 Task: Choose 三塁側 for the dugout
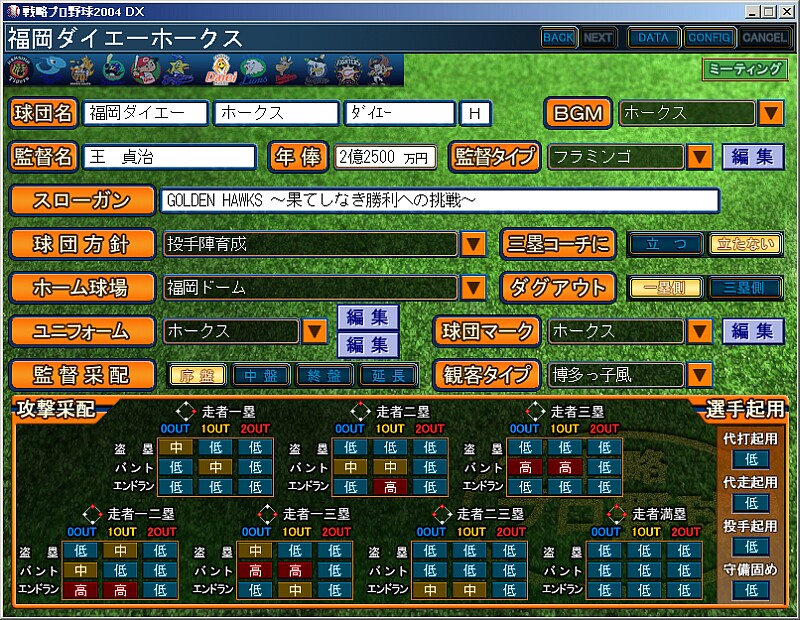(745, 288)
